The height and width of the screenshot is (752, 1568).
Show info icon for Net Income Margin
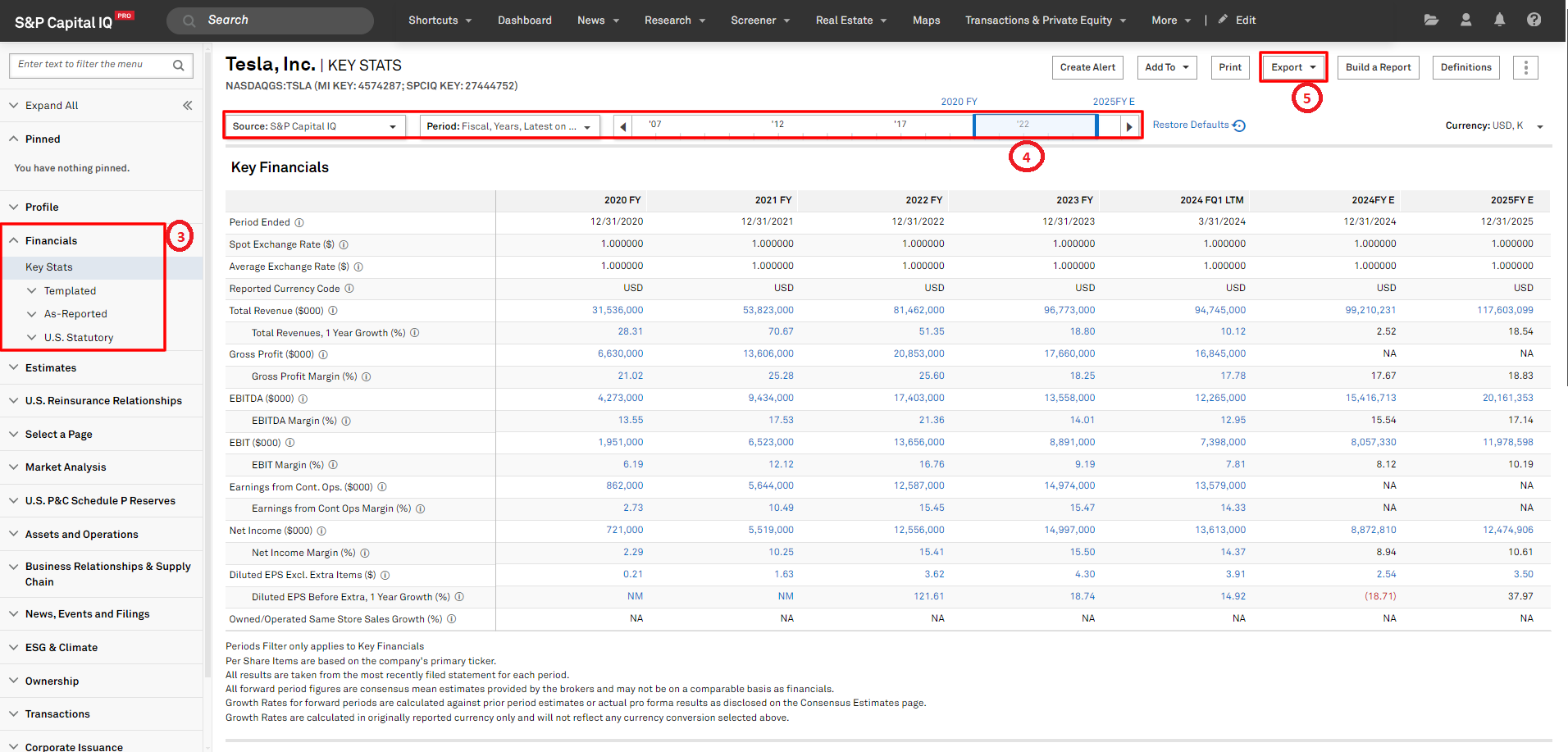(365, 553)
